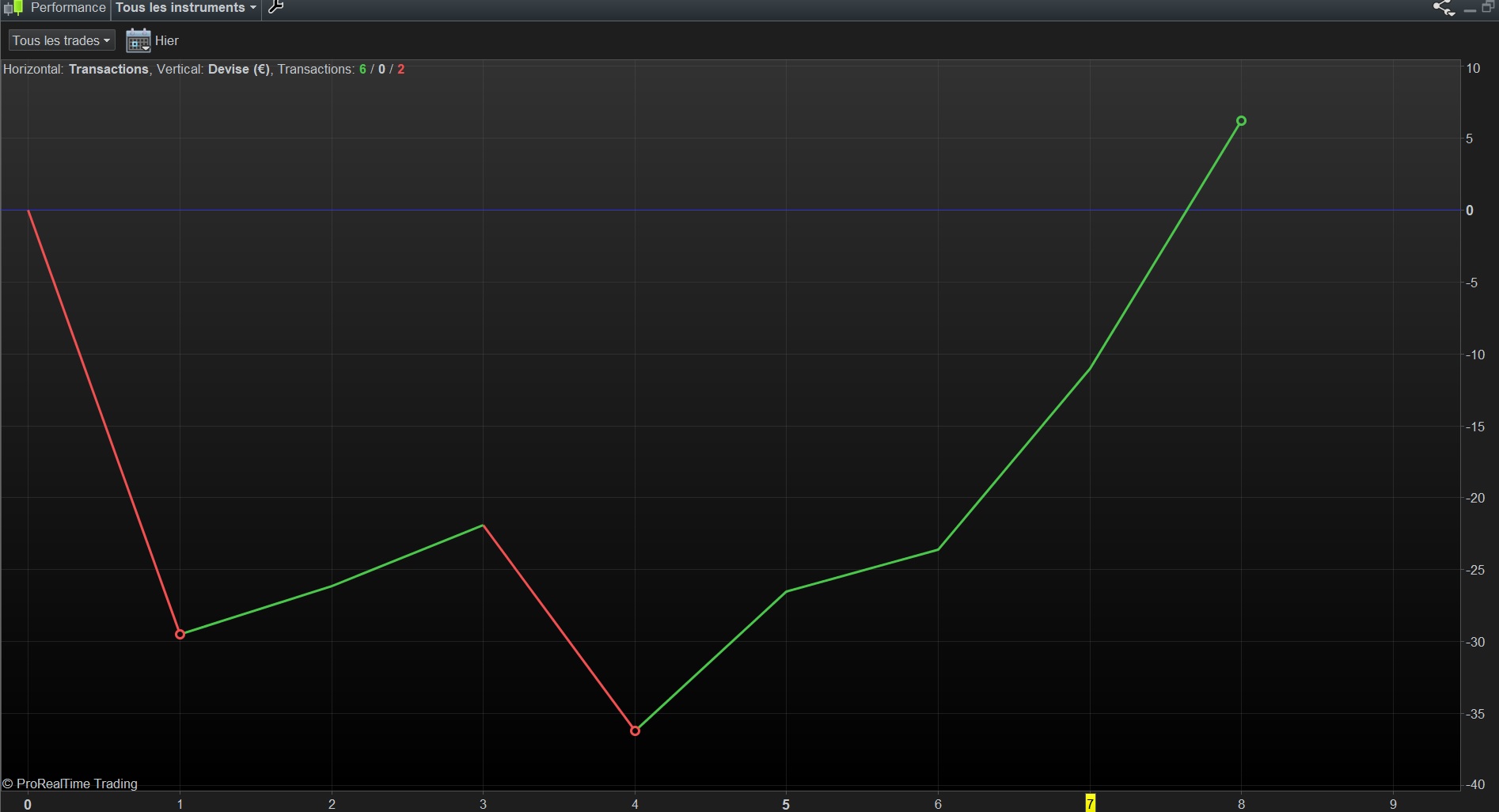Screen dimensions: 1499x812
Task: Click the green winning transactions count 6
Action: click(362, 70)
